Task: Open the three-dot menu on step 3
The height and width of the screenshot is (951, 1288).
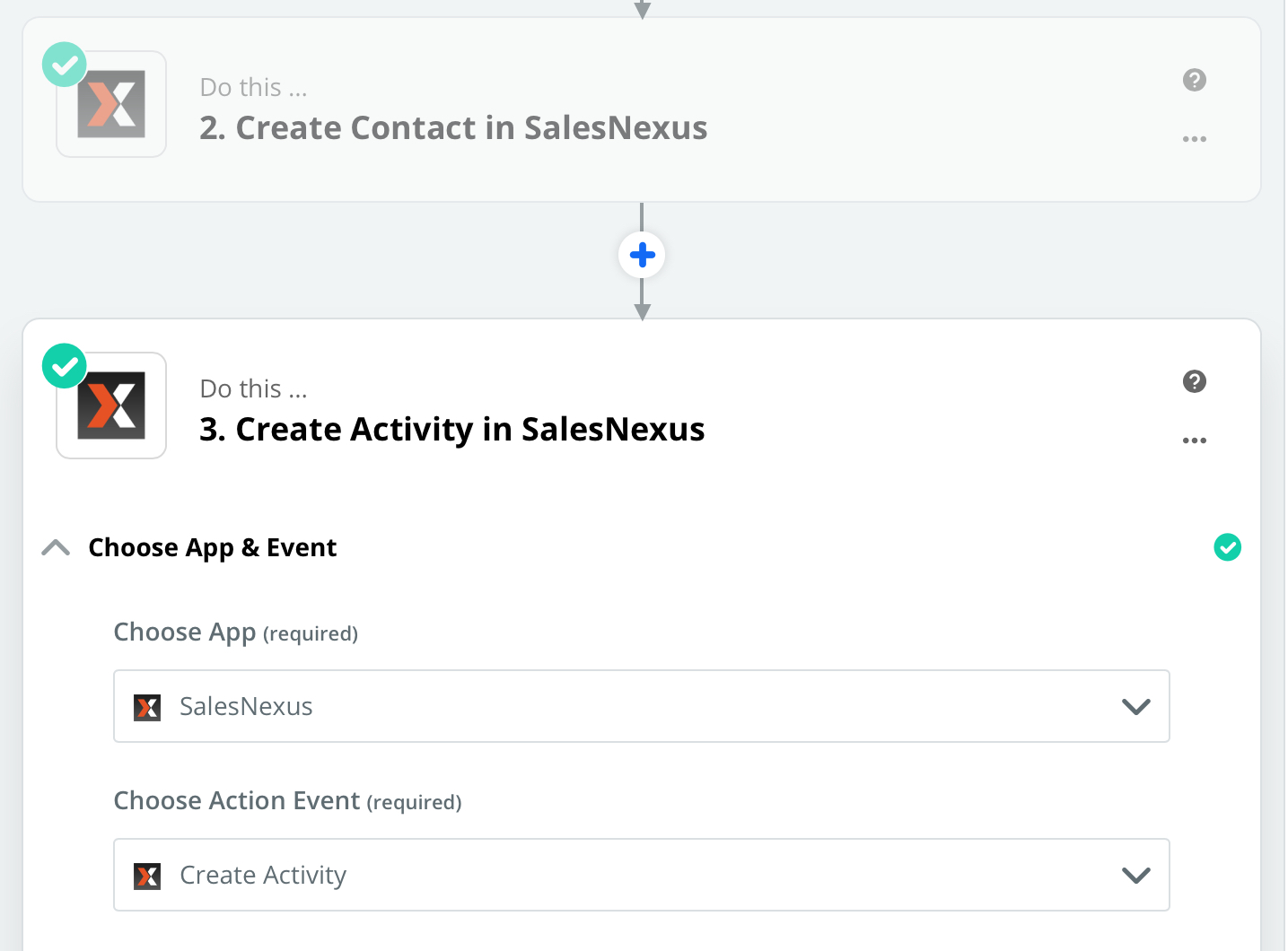Action: (1194, 441)
